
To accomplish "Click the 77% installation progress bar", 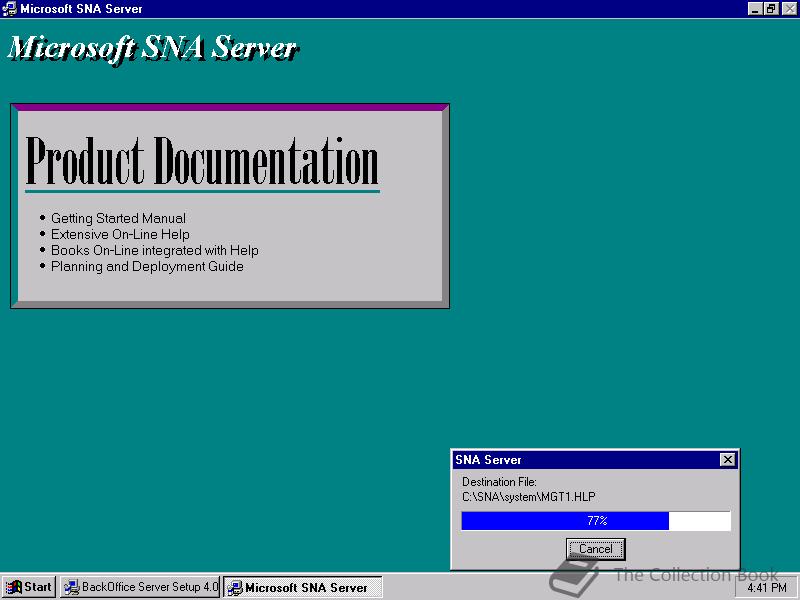I will 596,521.
